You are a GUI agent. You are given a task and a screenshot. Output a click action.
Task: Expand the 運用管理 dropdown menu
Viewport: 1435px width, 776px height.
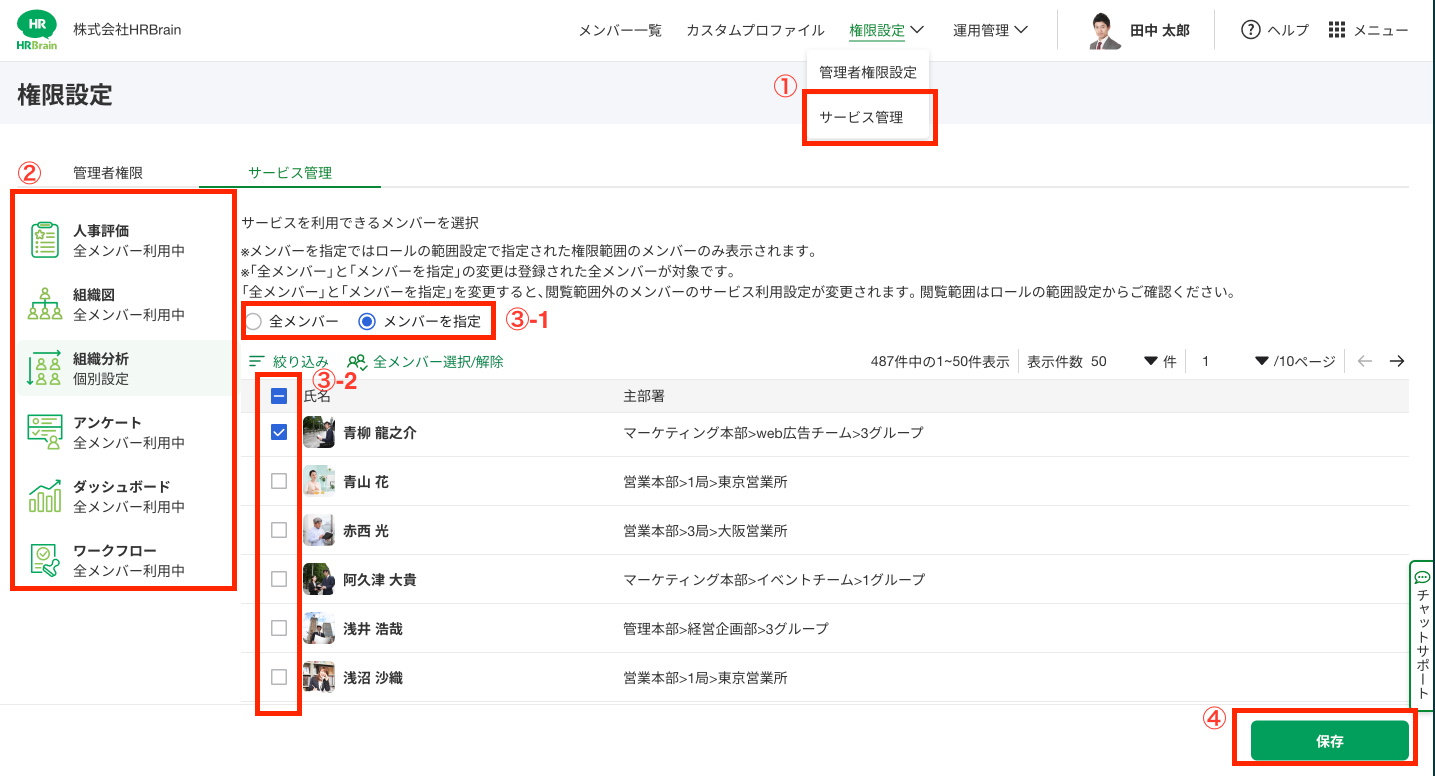click(x=990, y=30)
